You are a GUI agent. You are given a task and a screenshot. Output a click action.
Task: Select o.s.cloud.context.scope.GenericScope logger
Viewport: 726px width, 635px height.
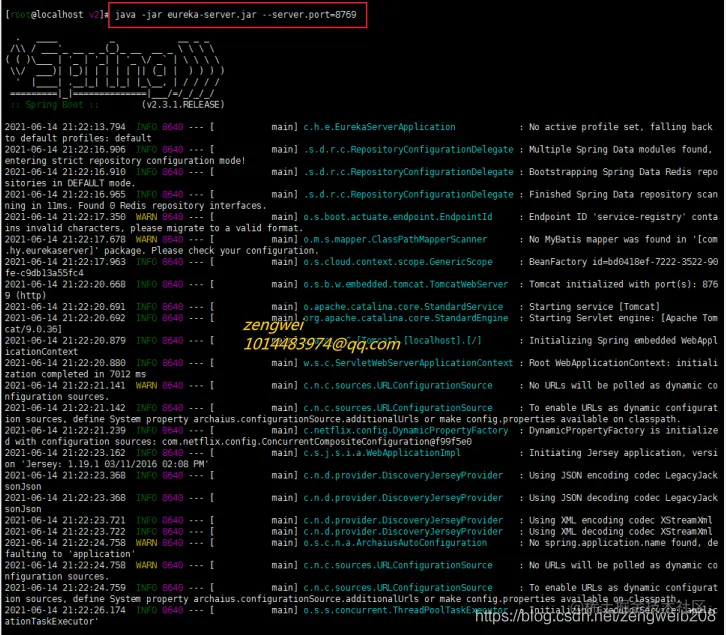[x=398, y=262]
